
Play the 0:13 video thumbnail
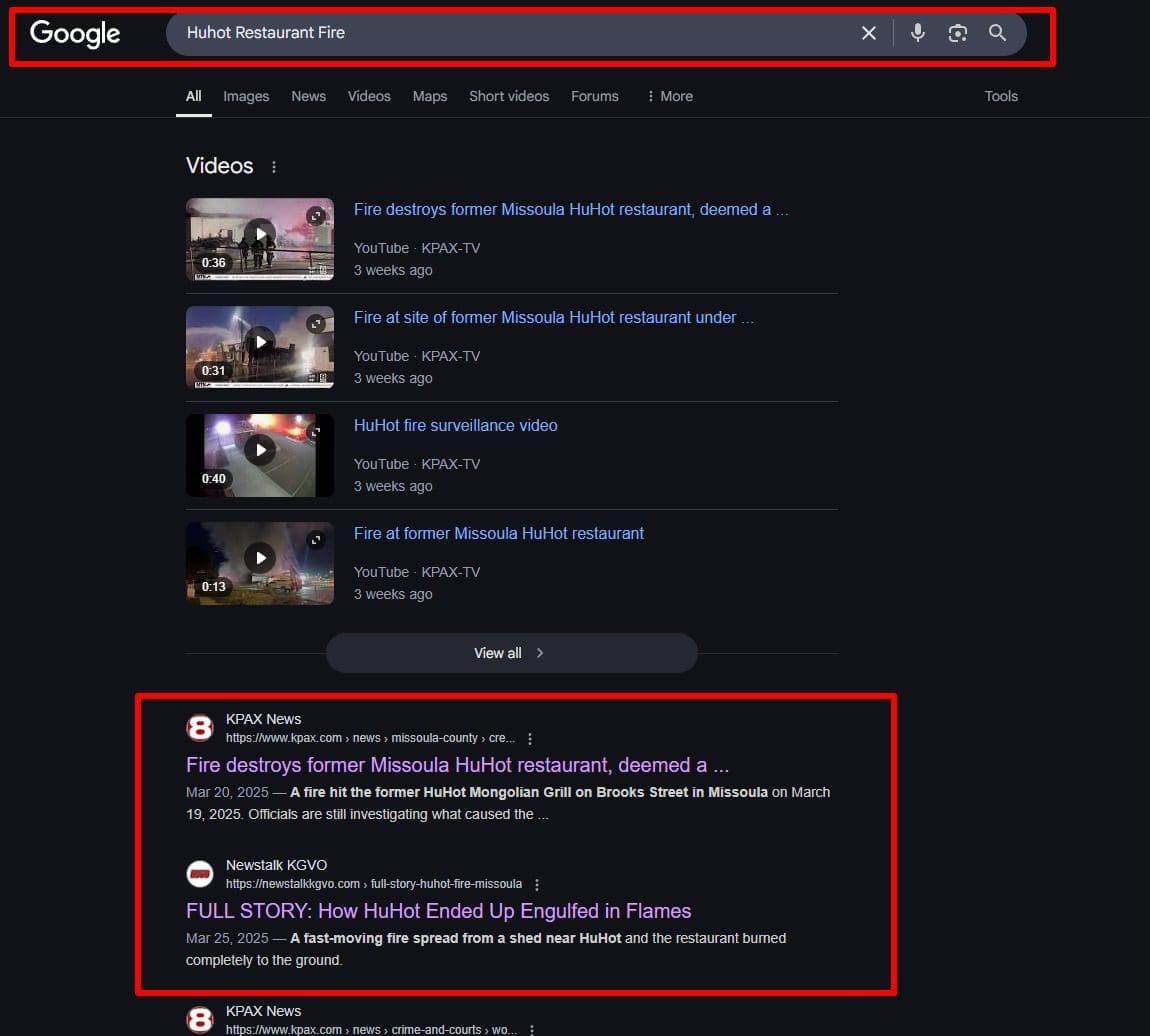pos(260,562)
